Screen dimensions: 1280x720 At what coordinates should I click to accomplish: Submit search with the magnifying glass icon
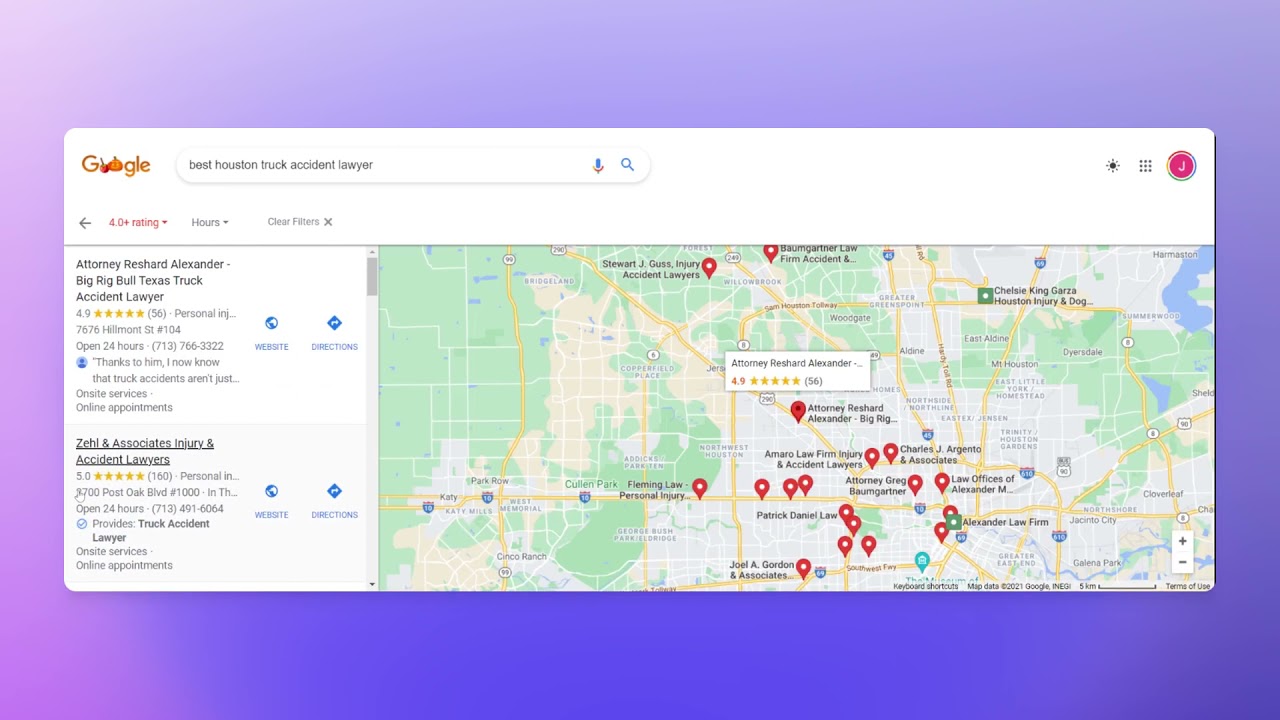click(x=627, y=165)
